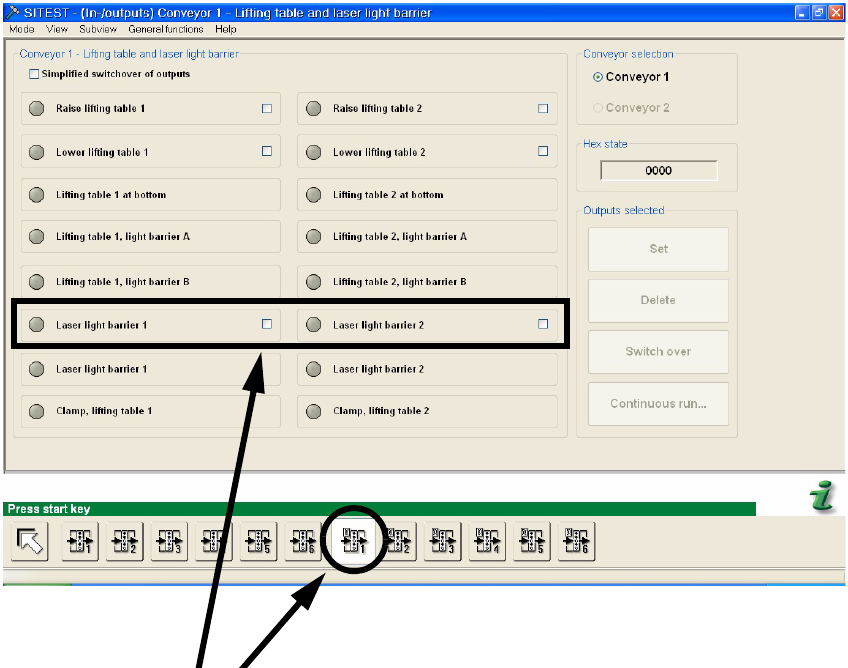This screenshot has width=848, height=668.
Task: Click status LED for Lifting table 1 at bottom
Action: tap(36, 195)
